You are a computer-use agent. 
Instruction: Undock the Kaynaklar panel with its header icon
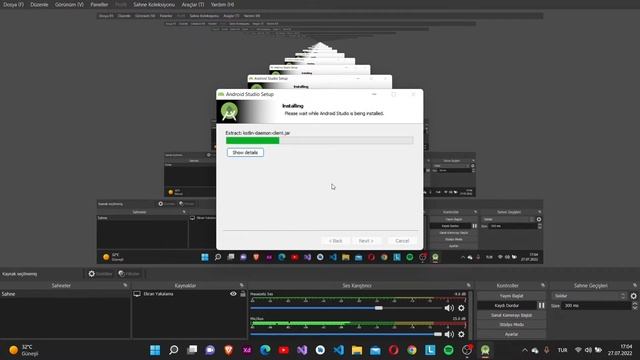point(242,285)
